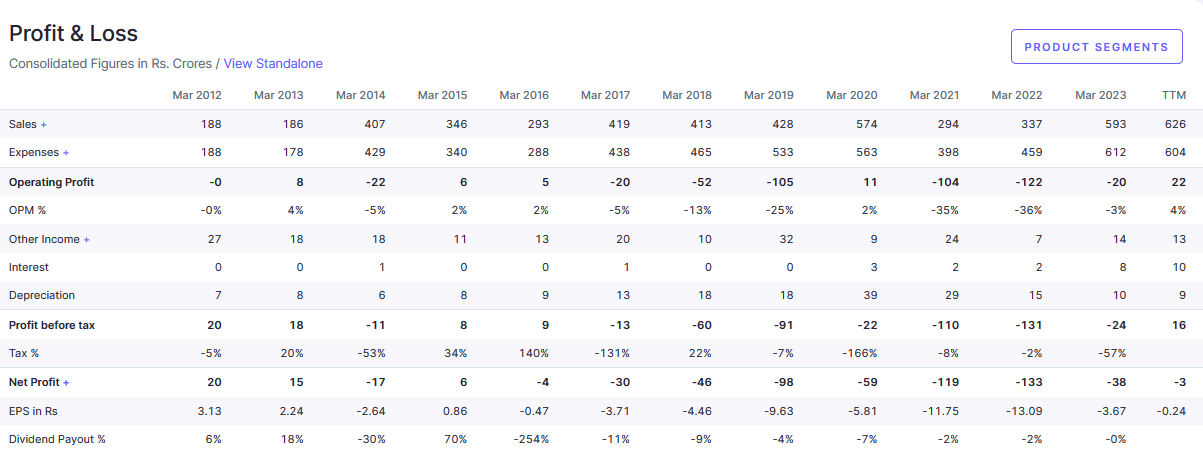Click the TTM Sales value 626
The image size is (1203, 458).
[x=1174, y=124]
